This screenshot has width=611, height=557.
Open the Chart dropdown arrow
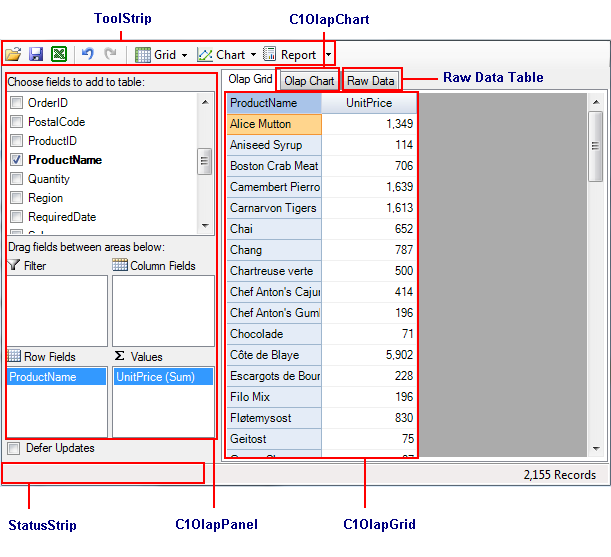(x=253, y=55)
